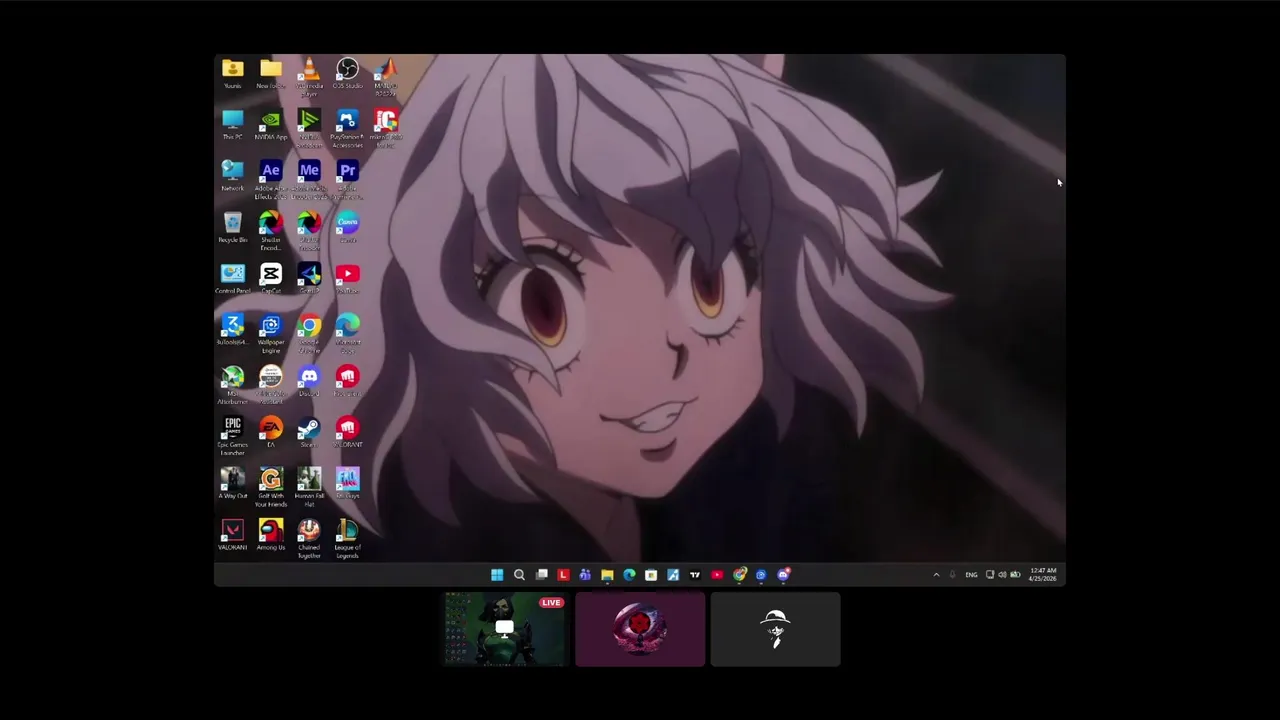Select the user profile folder icon
Screen dimensions: 1280x720
click(232, 74)
